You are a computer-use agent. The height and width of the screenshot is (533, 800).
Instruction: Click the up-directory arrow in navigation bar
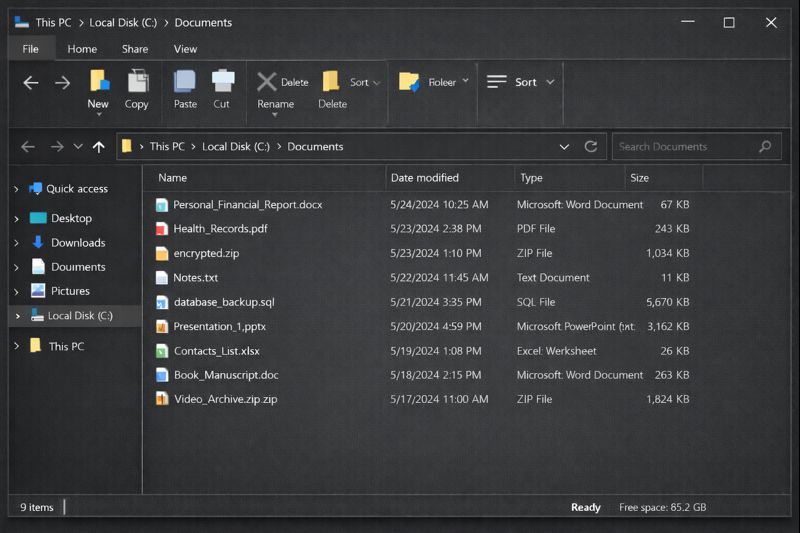click(x=98, y=146)
